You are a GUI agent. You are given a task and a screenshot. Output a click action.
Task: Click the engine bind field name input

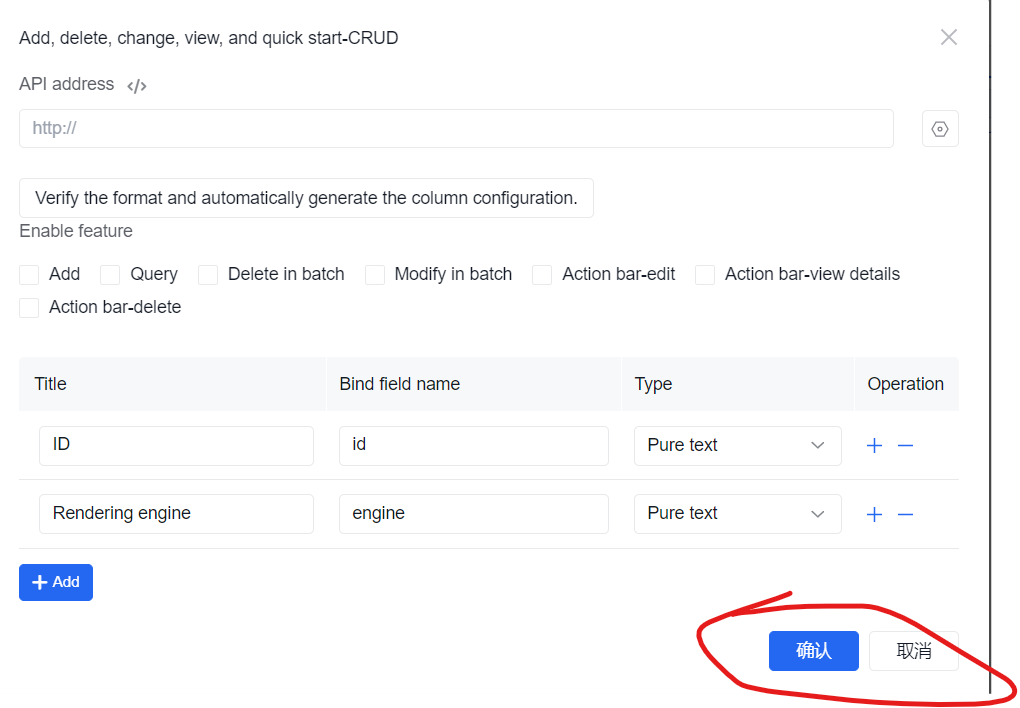(474, 514)
